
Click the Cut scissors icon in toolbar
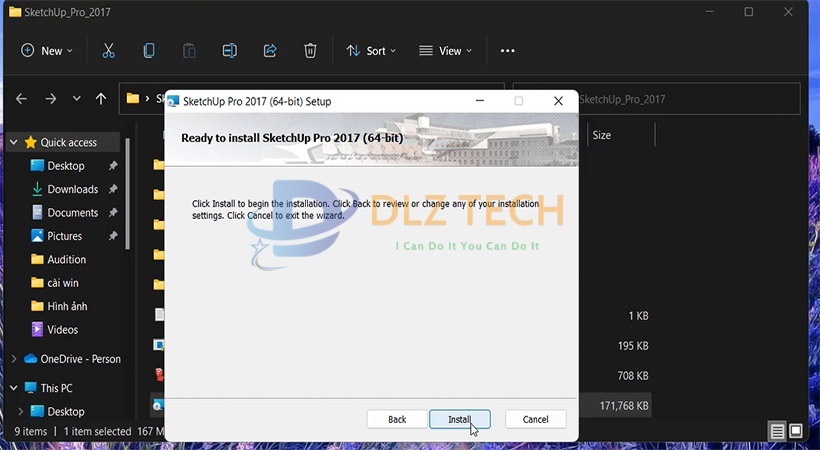(108, 51)
